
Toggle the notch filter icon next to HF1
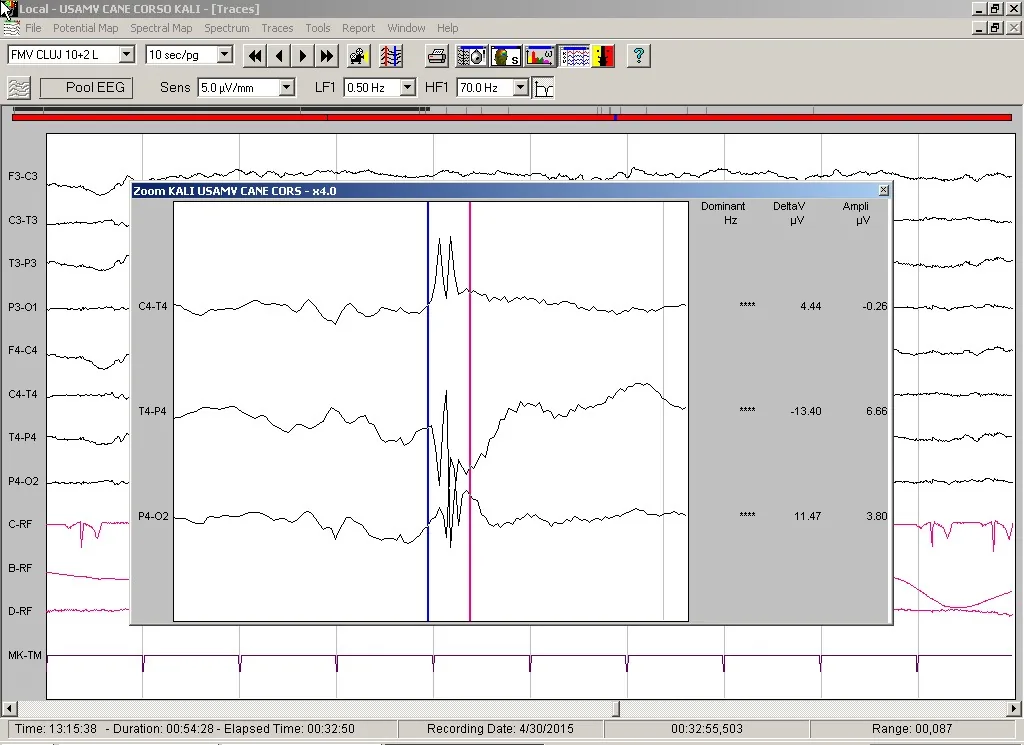543,88
